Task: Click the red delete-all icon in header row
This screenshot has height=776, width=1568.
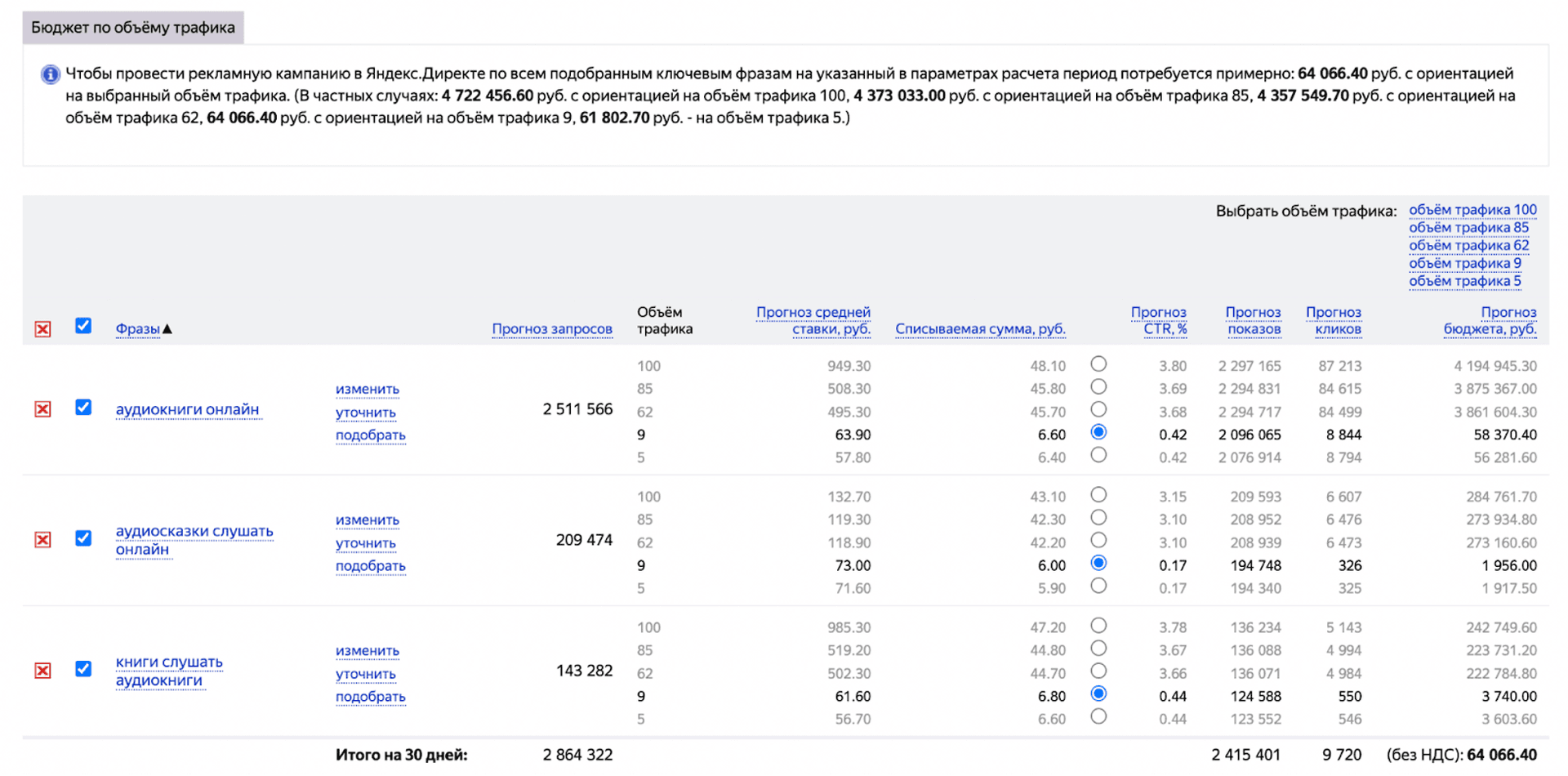Action: [x=42, y=329]
